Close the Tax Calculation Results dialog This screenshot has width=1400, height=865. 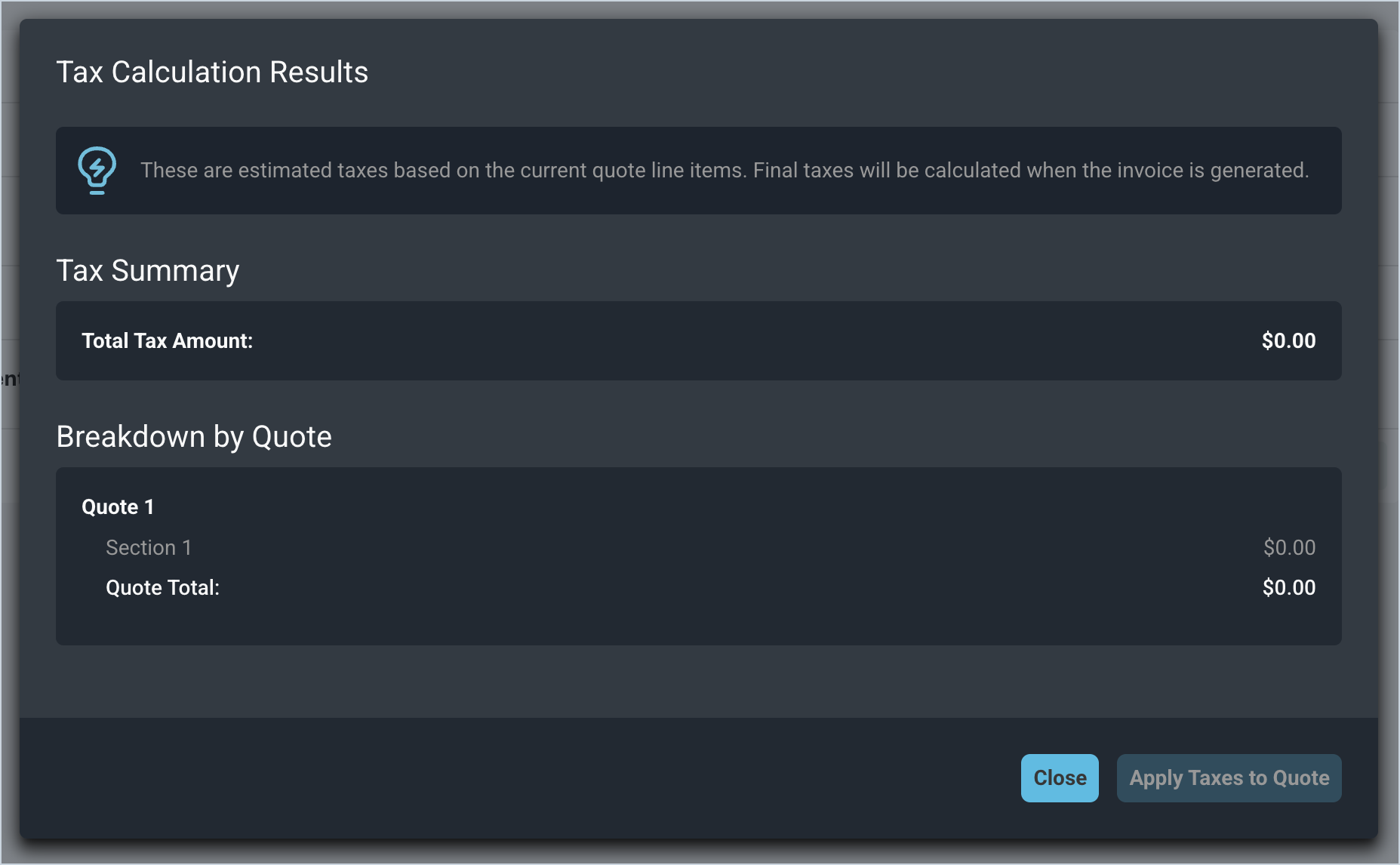click(1059, 777)
